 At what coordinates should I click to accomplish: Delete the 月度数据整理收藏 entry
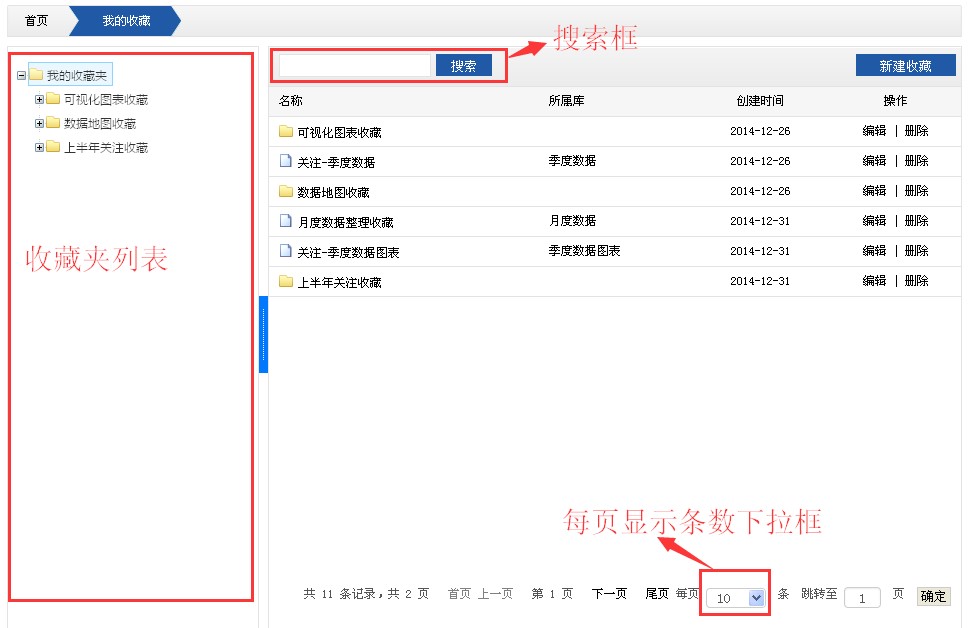917,220
